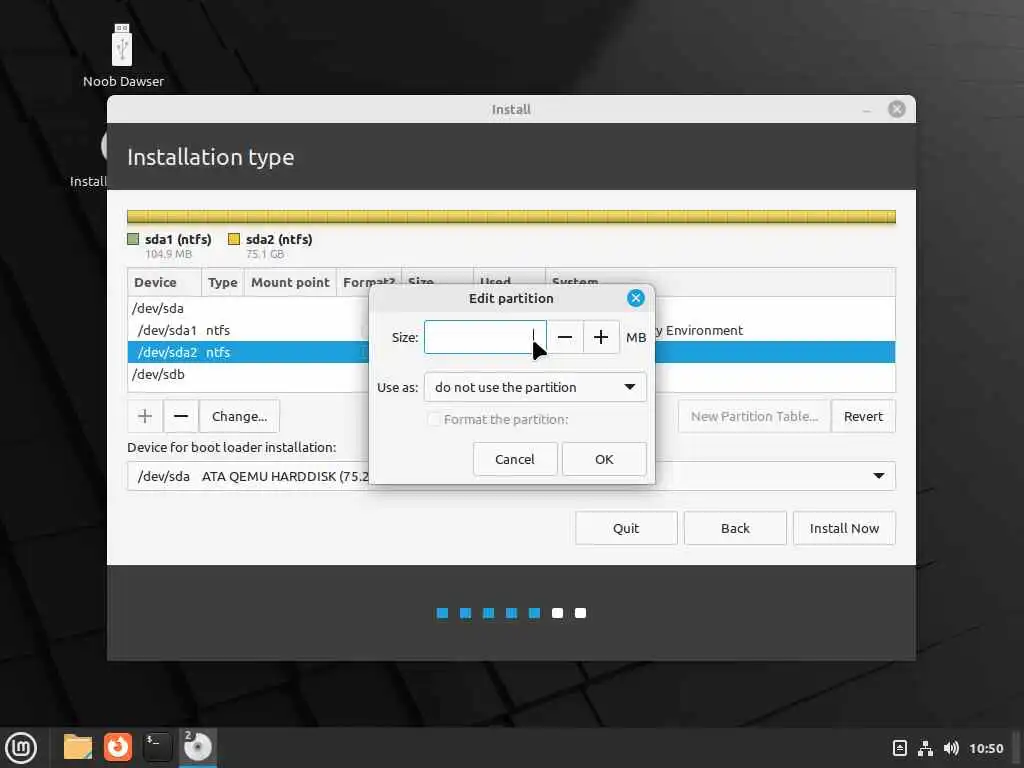Select the Install disc taskbar item
The image size is (1024, 768).
pos(197,747)
